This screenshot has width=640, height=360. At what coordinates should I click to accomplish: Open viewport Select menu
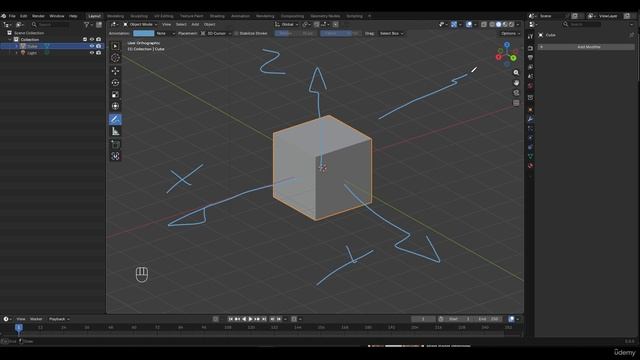click(181, 24)
